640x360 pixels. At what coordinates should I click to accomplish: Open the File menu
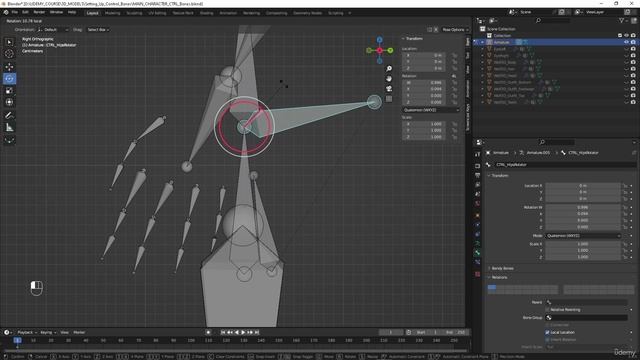pyautogui.click(x=15, y=12)
